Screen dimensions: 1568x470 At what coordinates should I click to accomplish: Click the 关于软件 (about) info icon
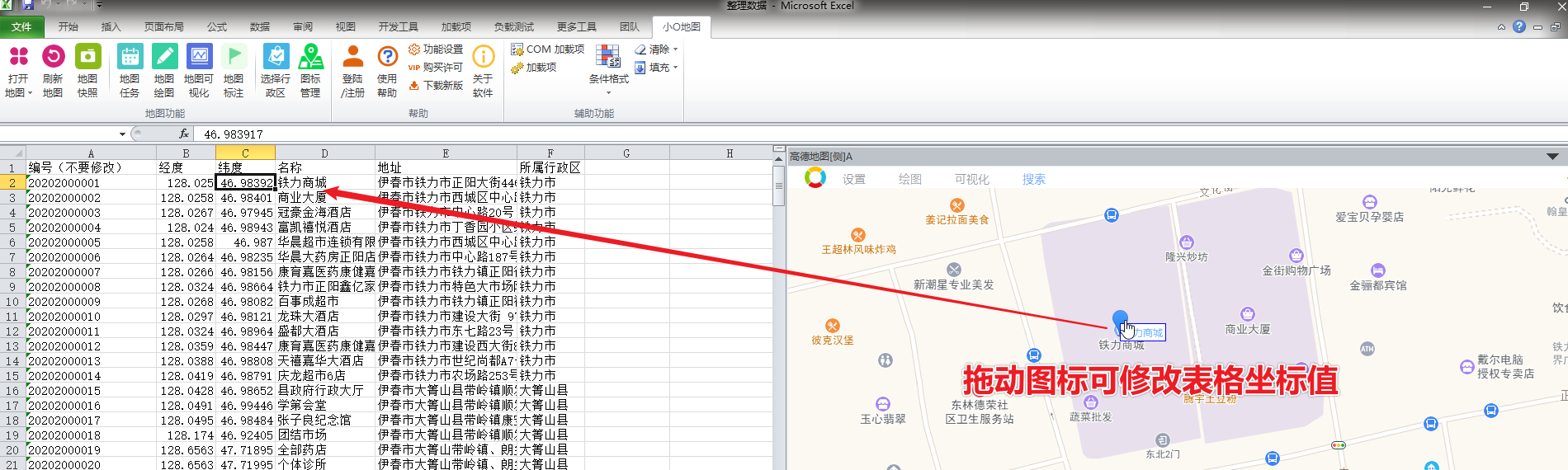click(483, 56)
